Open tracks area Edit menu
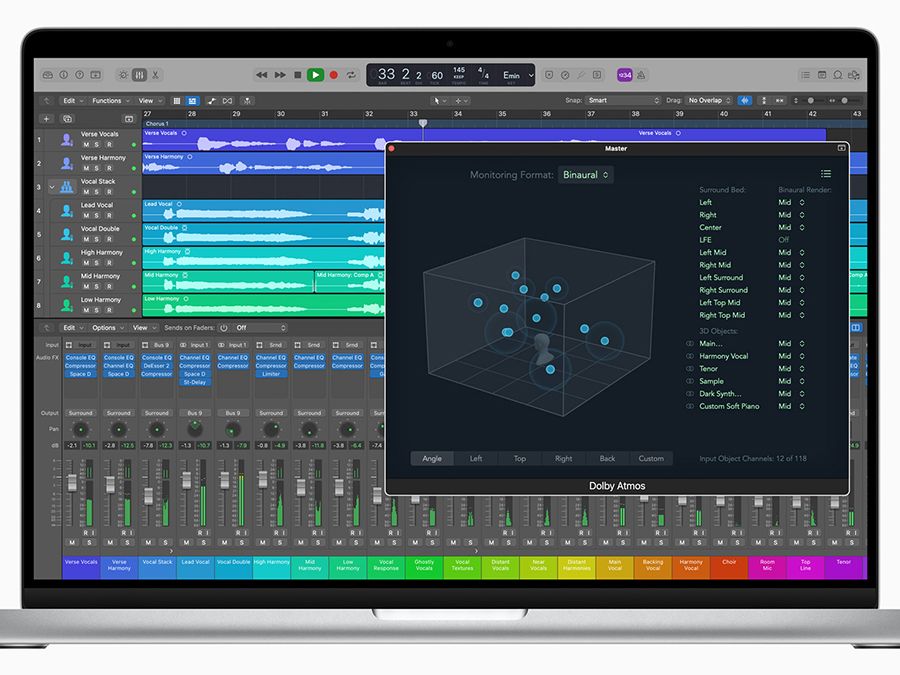 [x=73, y=100]
